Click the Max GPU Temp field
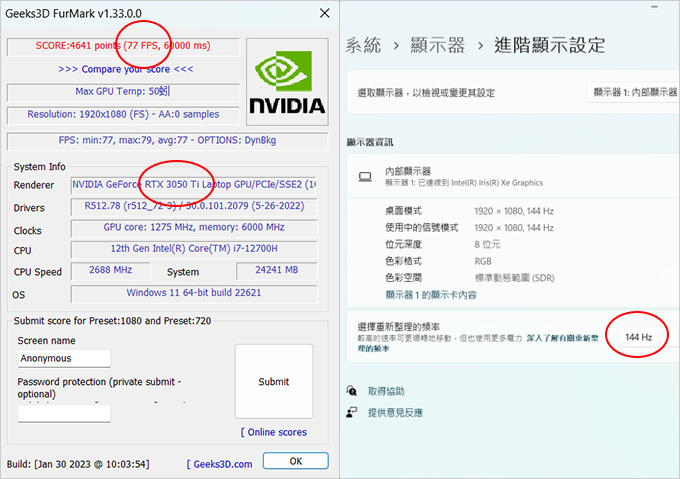 (123, 92)
